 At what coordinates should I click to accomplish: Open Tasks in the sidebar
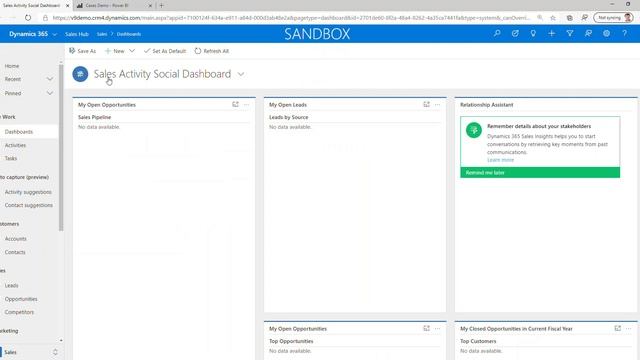tap(11, 158)
